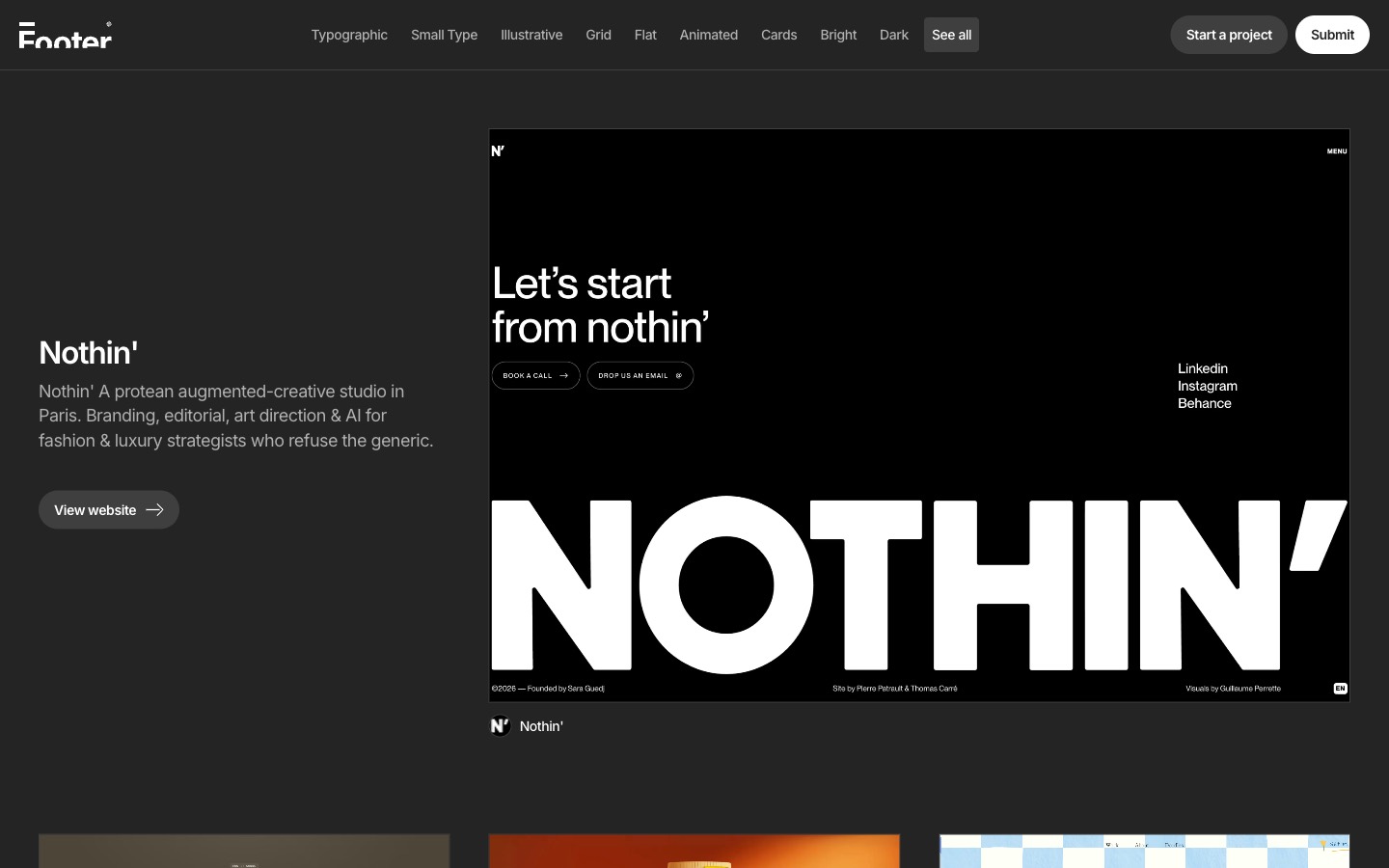Click the Behance text in the preview
Viewport: 1389px width, 868px height.
coord(1205,403)
